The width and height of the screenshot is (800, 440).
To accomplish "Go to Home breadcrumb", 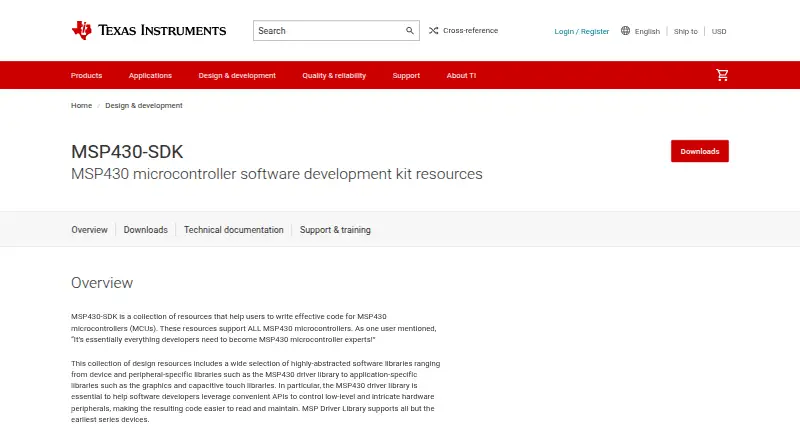I will pos(82,105).
